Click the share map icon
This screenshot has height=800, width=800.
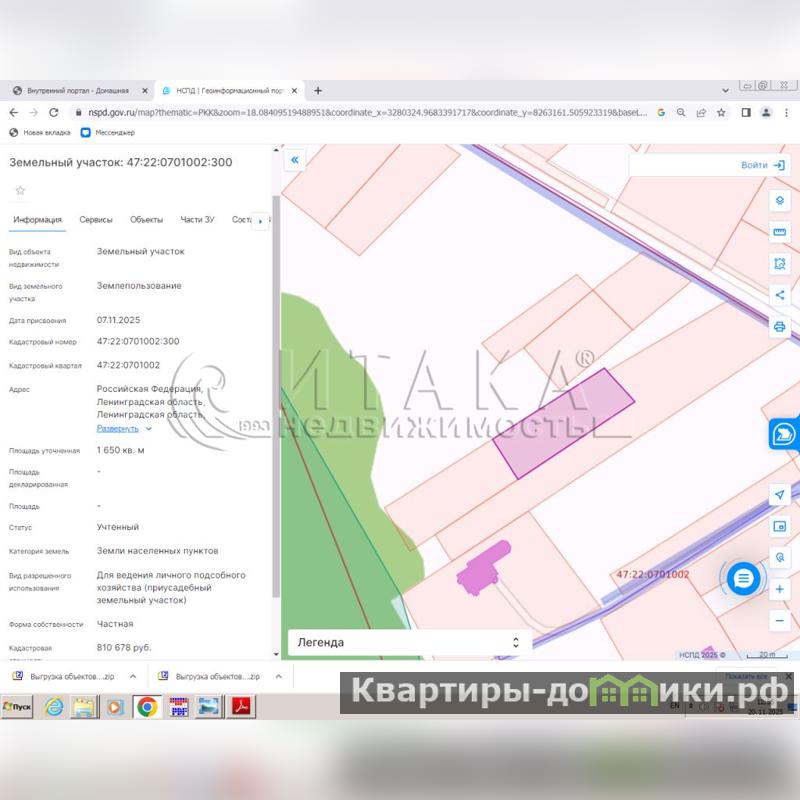click(x=780, y=295)
